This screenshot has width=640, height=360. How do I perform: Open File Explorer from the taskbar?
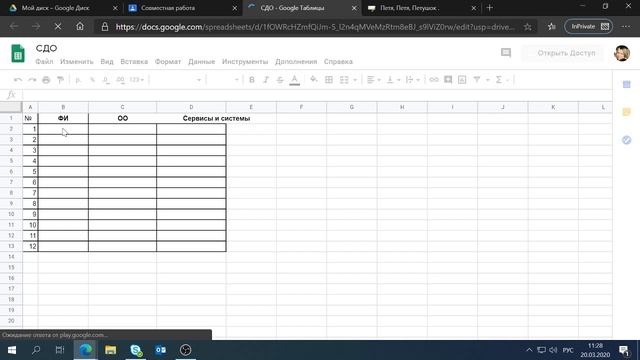[x=110, y=350]
